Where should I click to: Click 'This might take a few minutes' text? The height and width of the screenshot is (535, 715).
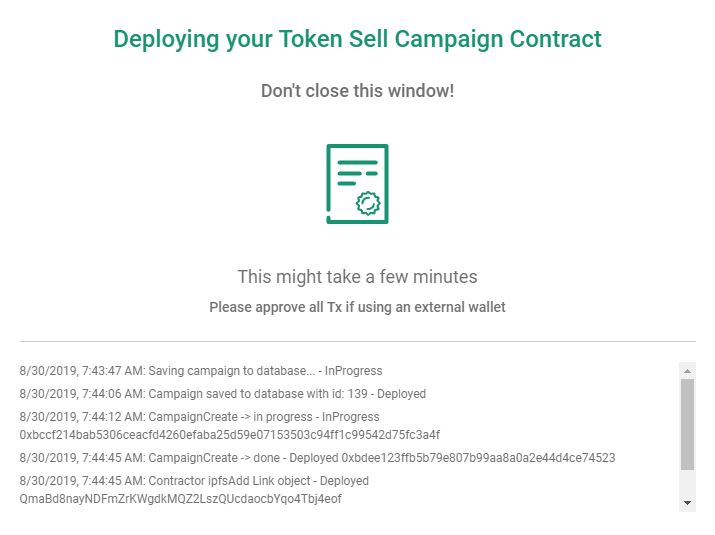point(358,277)
